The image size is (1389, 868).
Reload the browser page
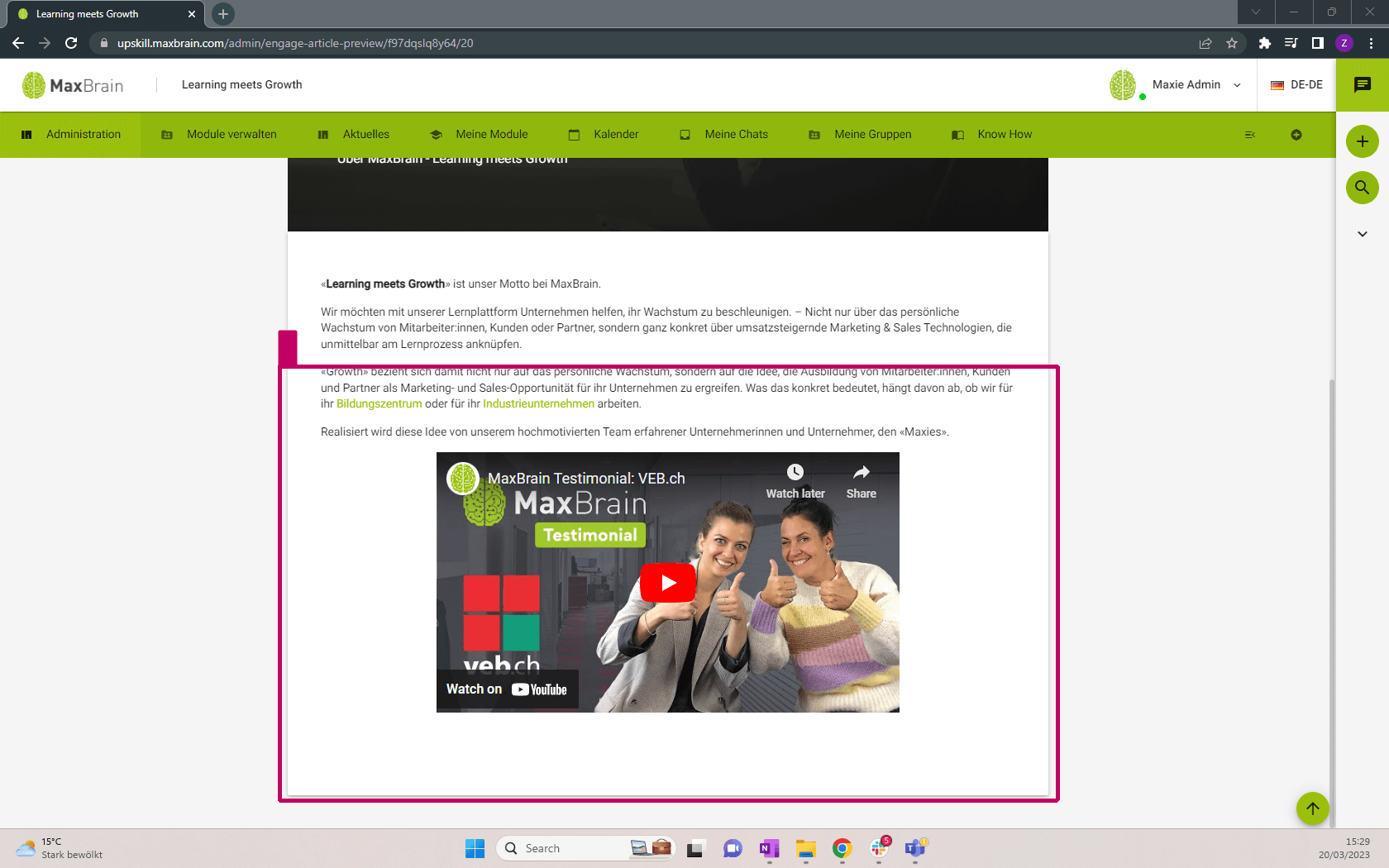71,43
